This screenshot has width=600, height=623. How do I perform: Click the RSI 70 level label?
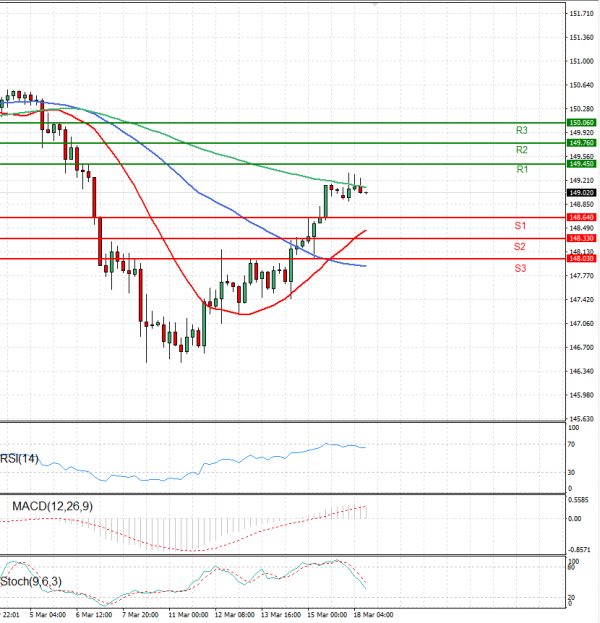pyautogui.click(x=571, y=445)
